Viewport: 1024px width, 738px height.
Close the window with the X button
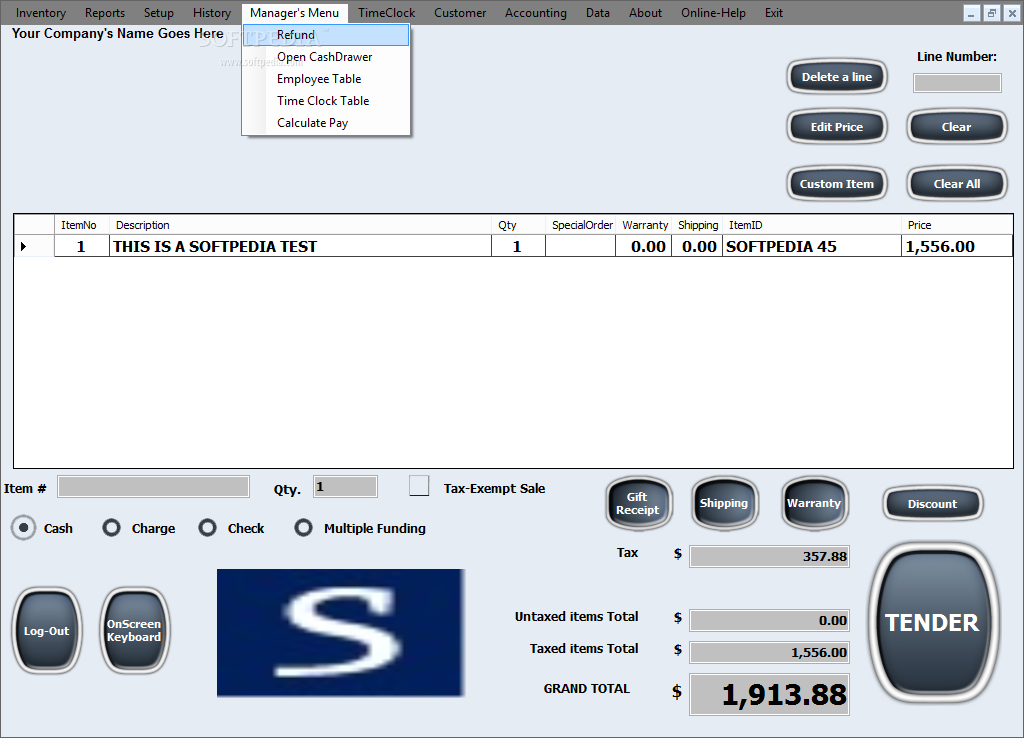1012,13
